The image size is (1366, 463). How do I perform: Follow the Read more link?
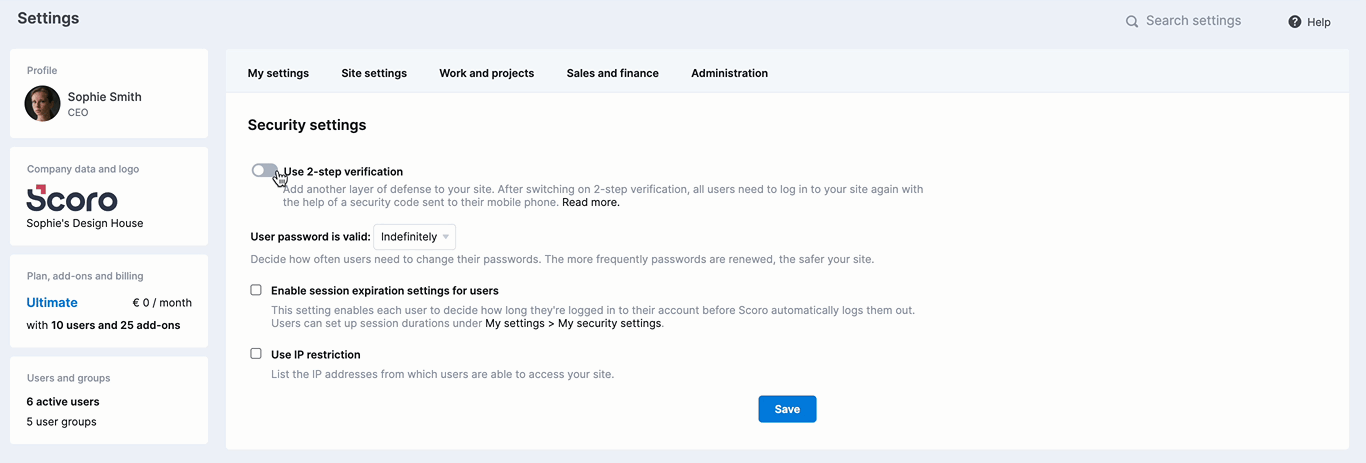(591, 202)
